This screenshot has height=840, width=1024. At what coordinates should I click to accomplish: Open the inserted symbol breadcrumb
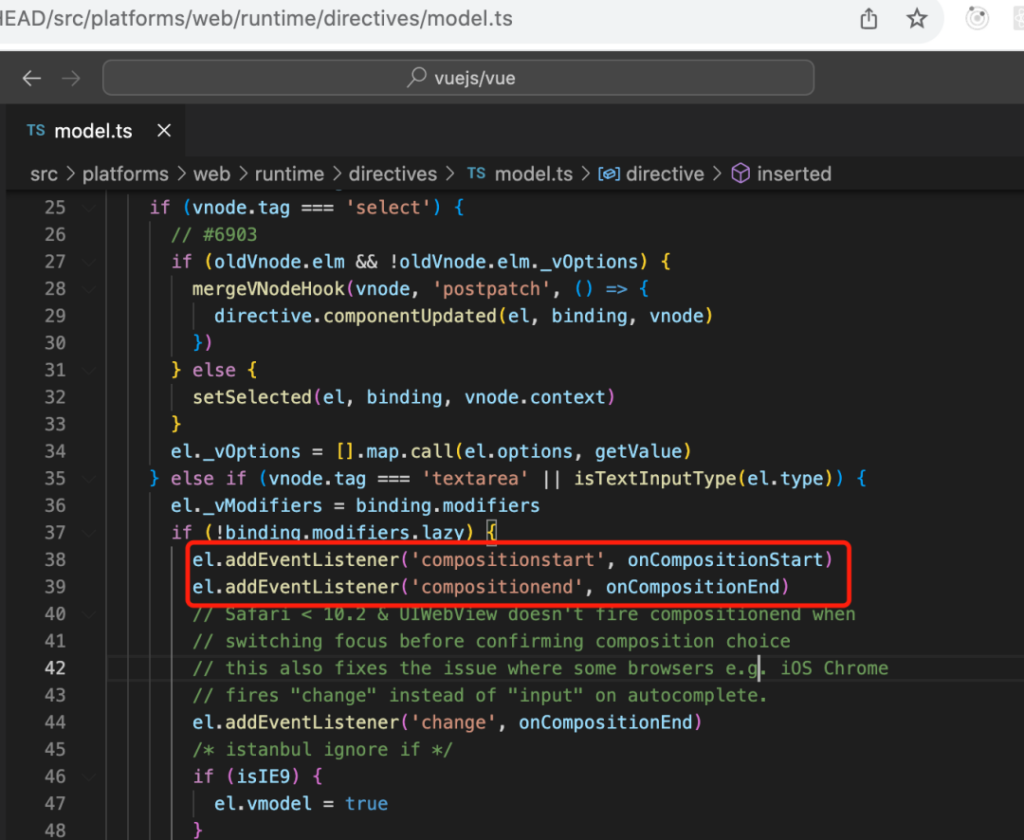pos(794,174)
